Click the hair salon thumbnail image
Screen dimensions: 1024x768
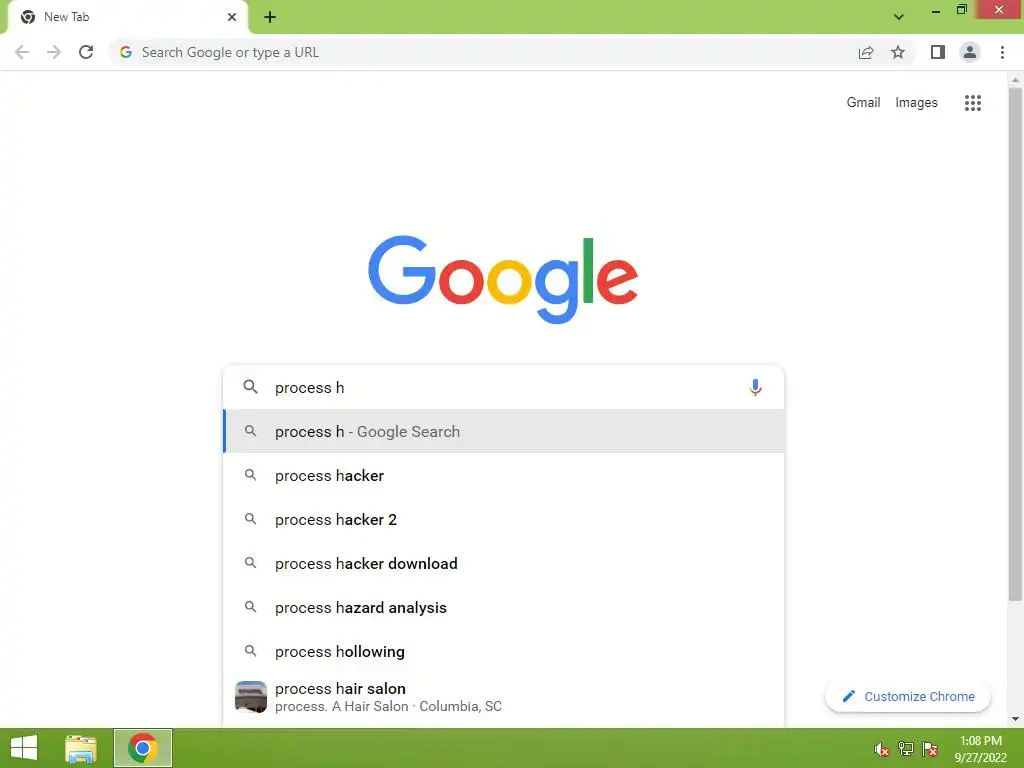(251, 697)
